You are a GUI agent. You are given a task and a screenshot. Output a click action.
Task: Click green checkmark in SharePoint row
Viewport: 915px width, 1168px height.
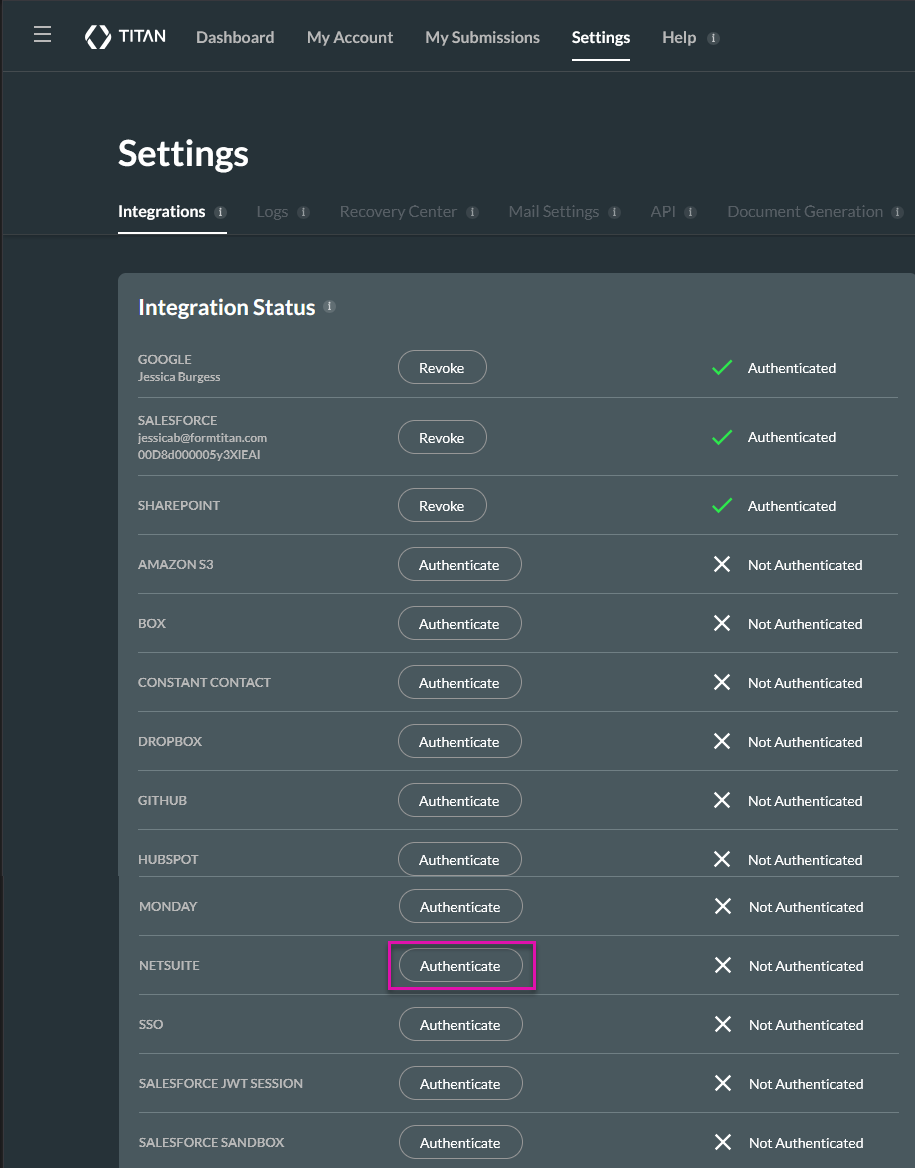(722, 506)
